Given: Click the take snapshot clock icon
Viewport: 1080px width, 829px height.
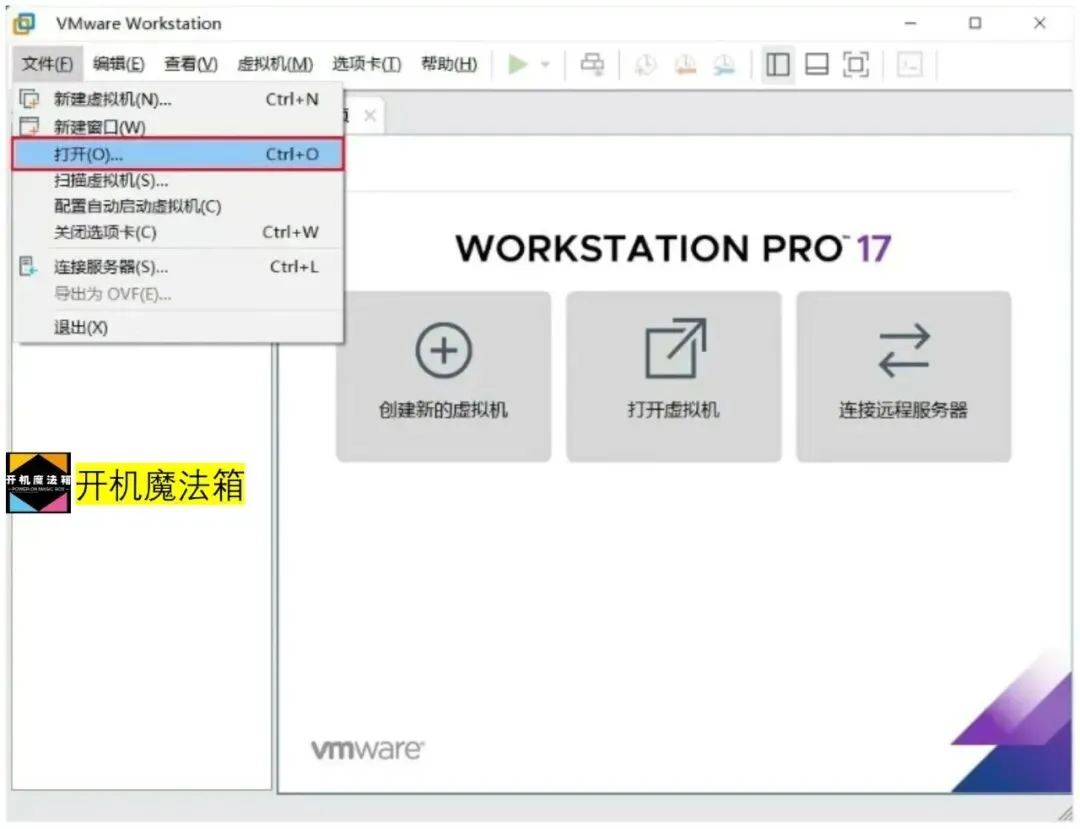Looking at the screenshot, I should [645, 65].
